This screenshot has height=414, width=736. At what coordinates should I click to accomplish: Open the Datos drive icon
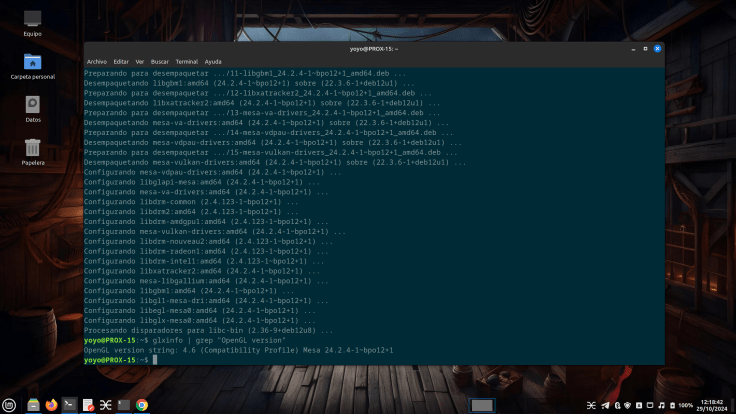32,106
